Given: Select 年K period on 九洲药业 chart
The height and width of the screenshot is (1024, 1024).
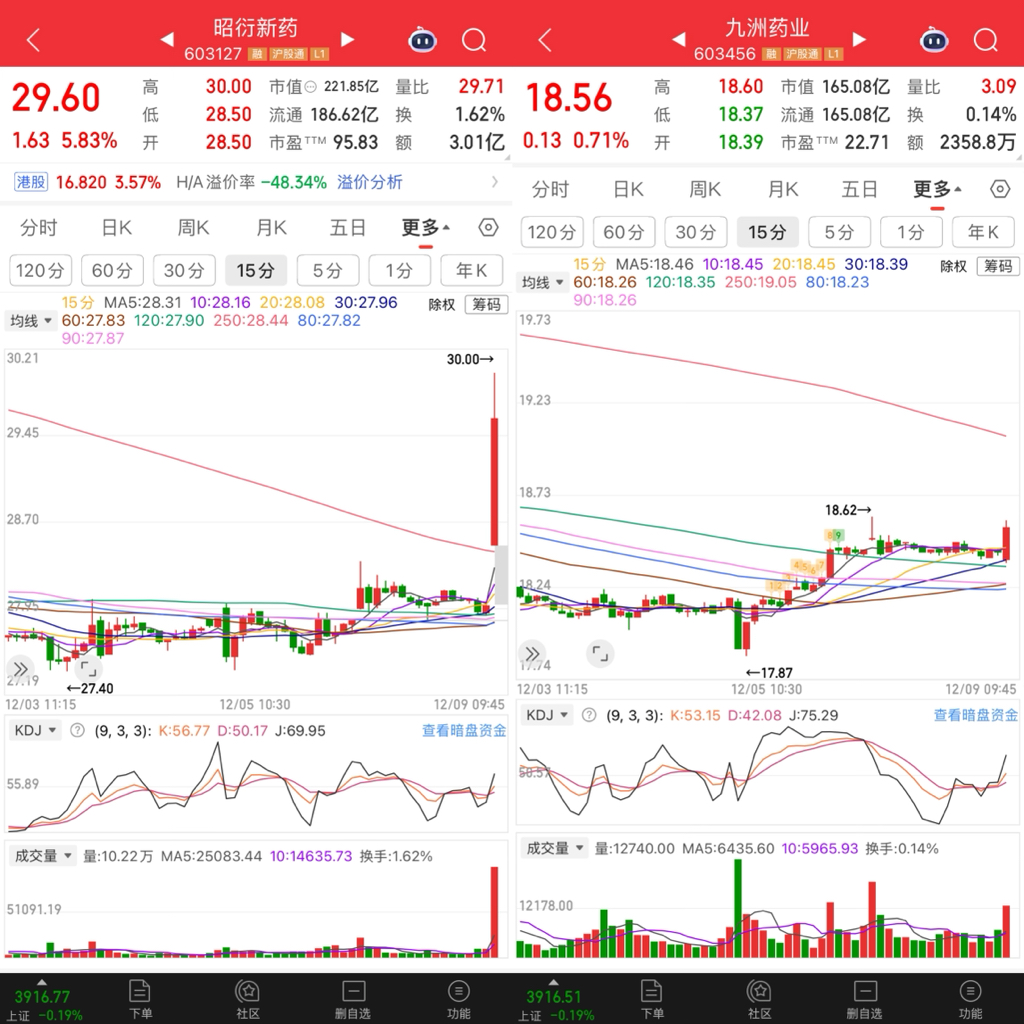Looking at the screenshot, I should [x=983, y=232].
